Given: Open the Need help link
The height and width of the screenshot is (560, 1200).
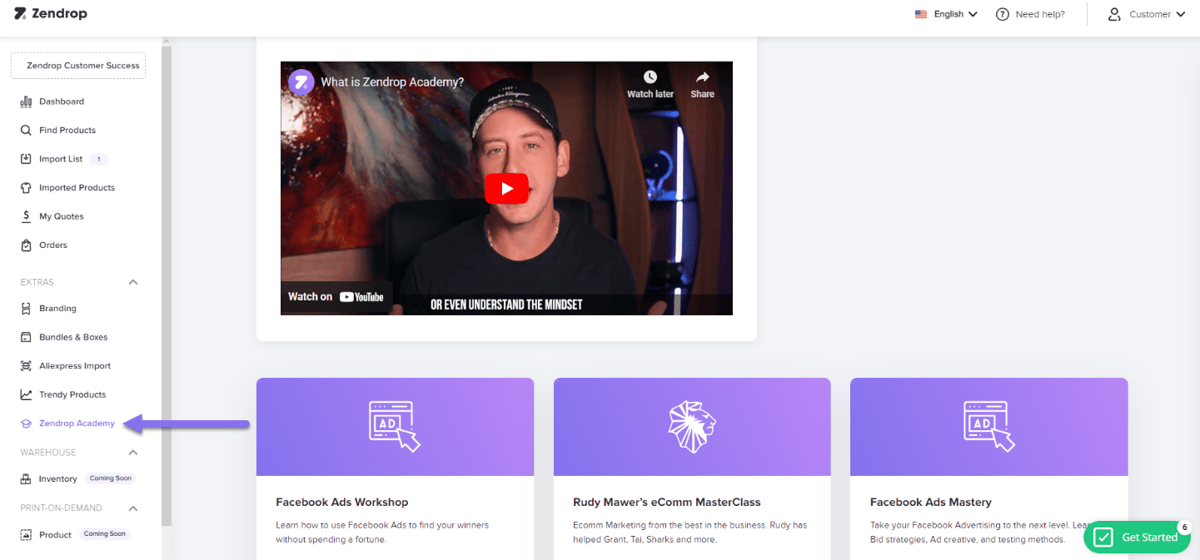Looking at the screenshot, I should pyautogui.click(x=1040, y=14).
